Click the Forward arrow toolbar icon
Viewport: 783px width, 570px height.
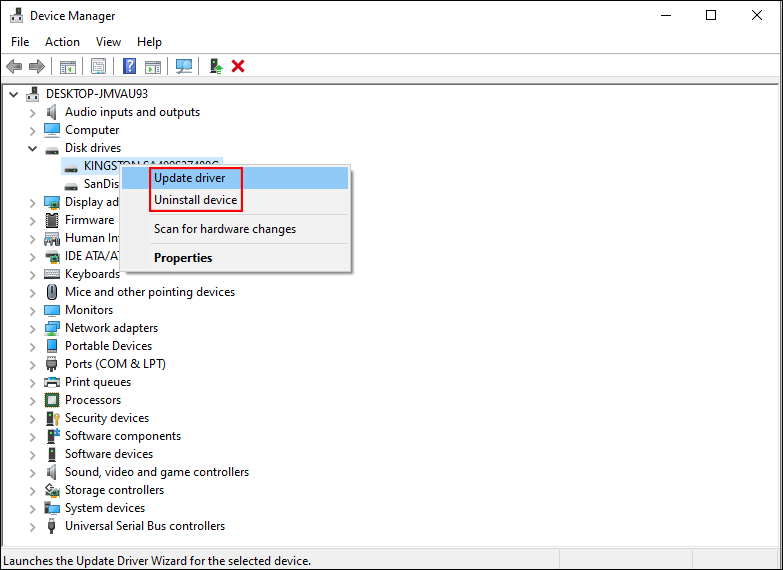[37, 66]
